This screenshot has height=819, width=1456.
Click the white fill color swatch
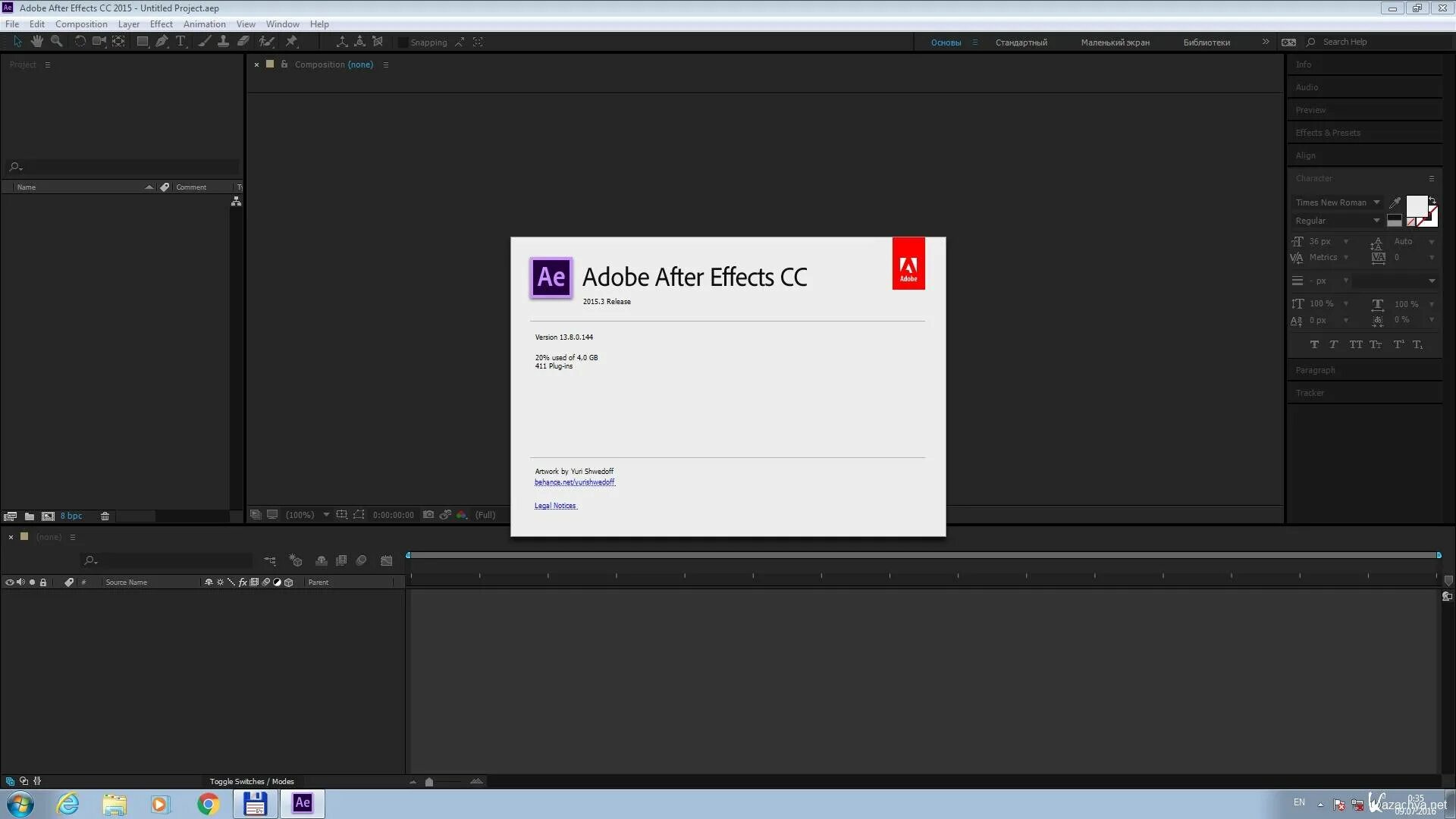point(1416,206)
